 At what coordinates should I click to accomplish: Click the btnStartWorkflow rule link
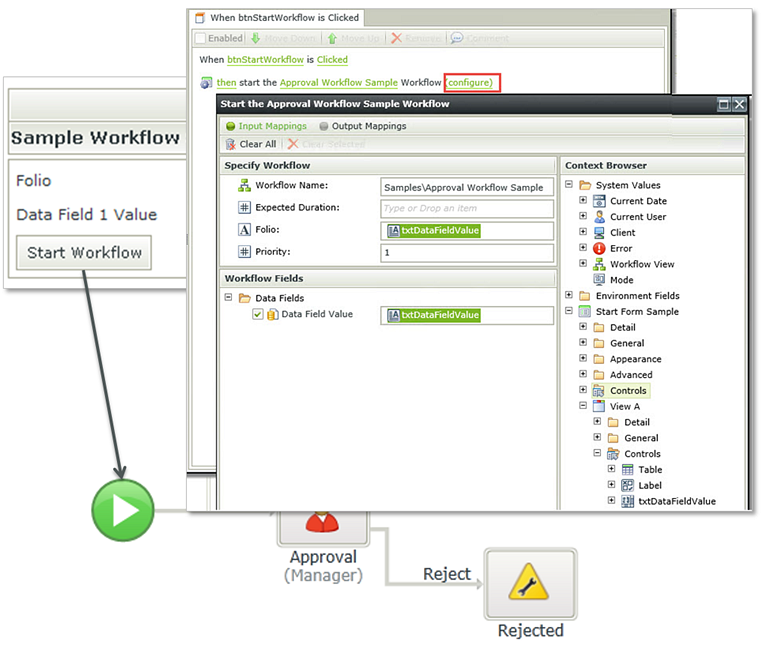pyautogui.click(x=265, y=60)
